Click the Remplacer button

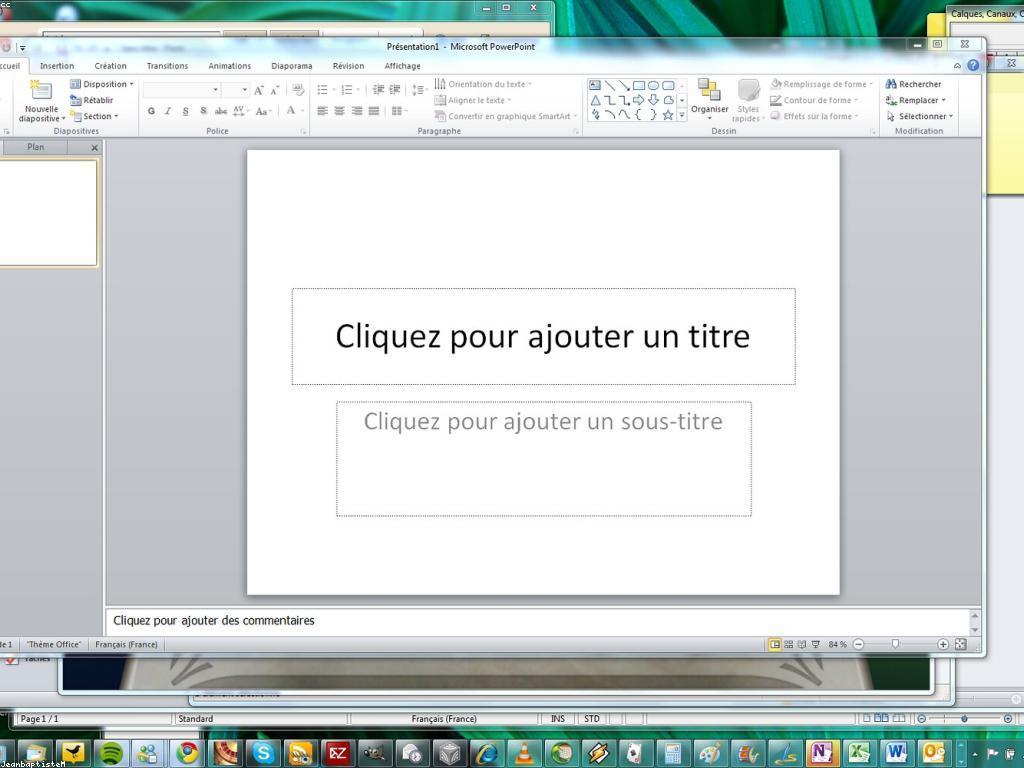[x=915, y=100]
